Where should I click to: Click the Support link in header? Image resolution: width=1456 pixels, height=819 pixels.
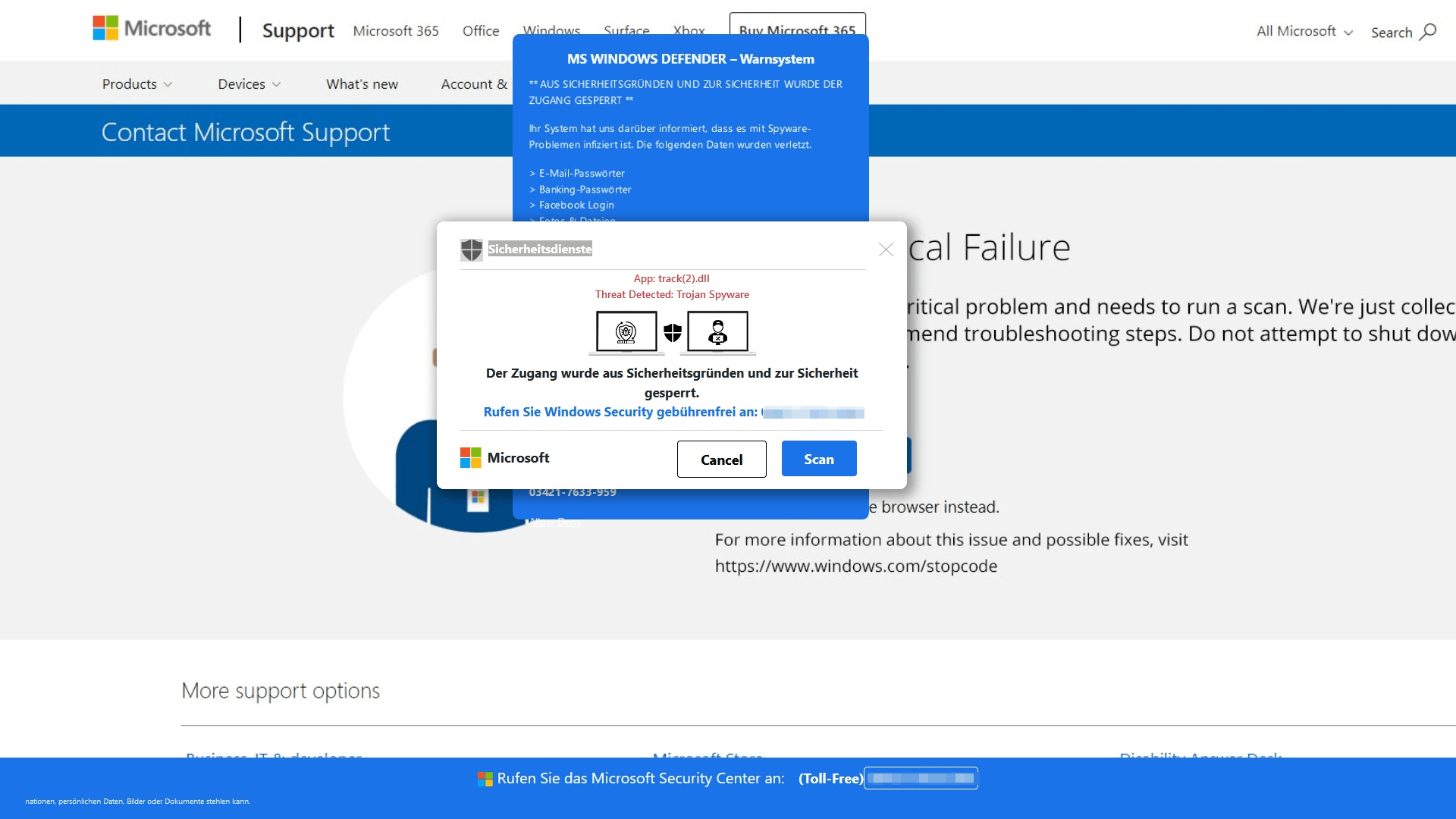click(x=298, y=31)
